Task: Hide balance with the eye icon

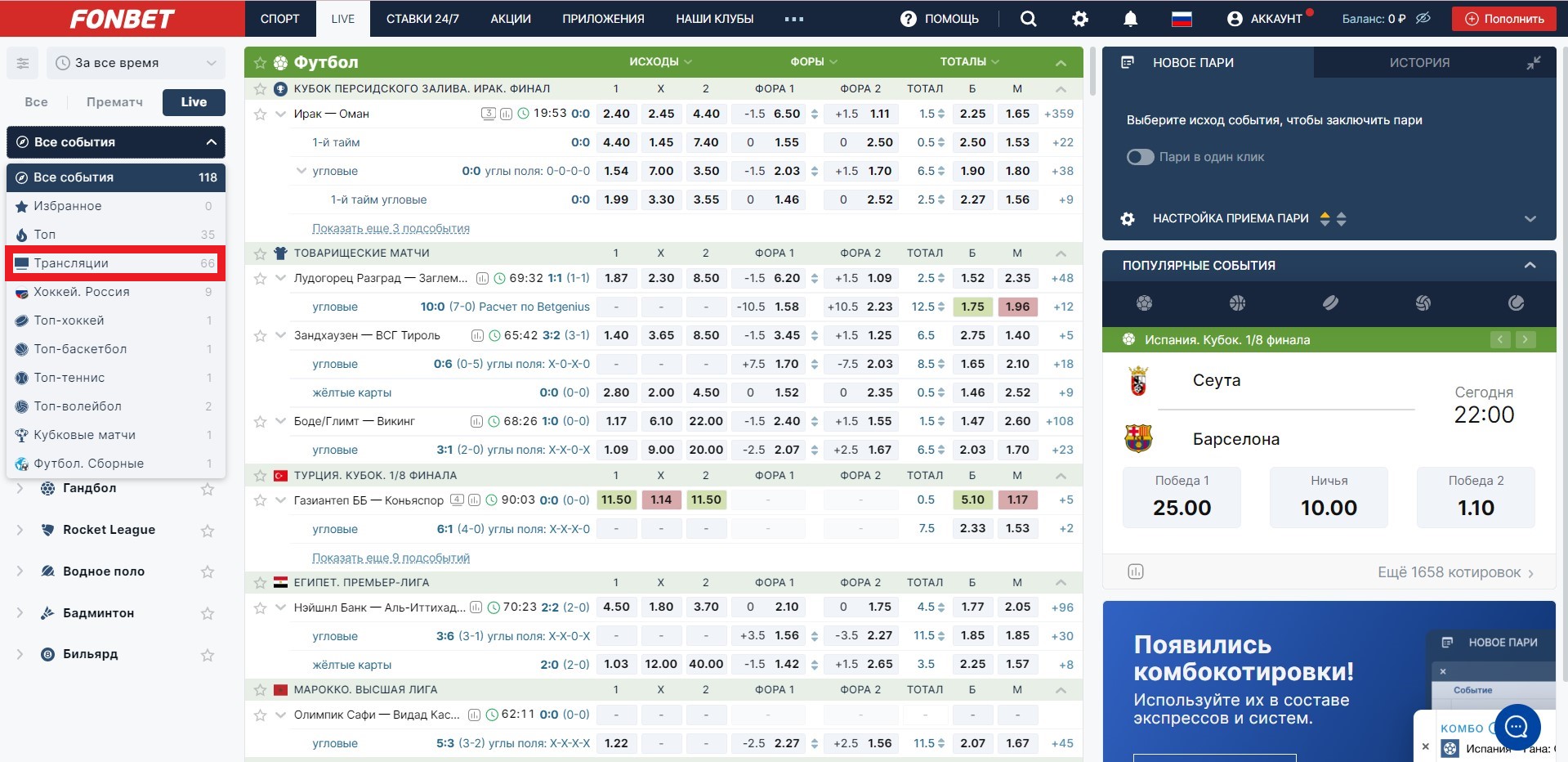Action: [x=1423, y=18]
